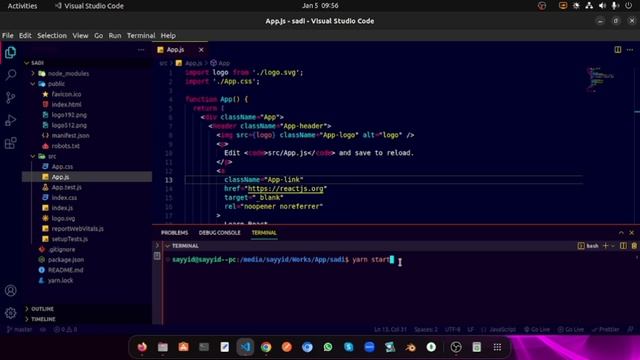Create a new terminal with plus icon
Image resolution: width=640 pixels, height=360 pixels.
point(606,246)
